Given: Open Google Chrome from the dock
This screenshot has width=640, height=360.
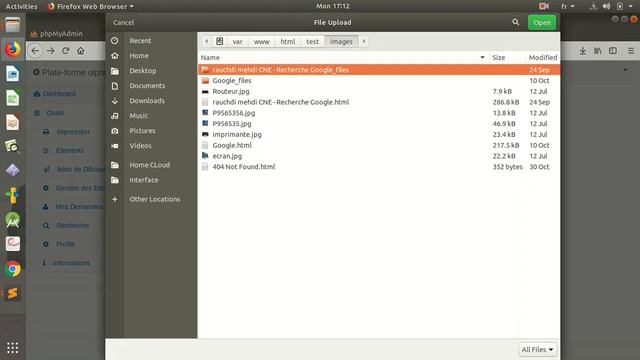Looking at the screenshot, I should tap(13, 269).
